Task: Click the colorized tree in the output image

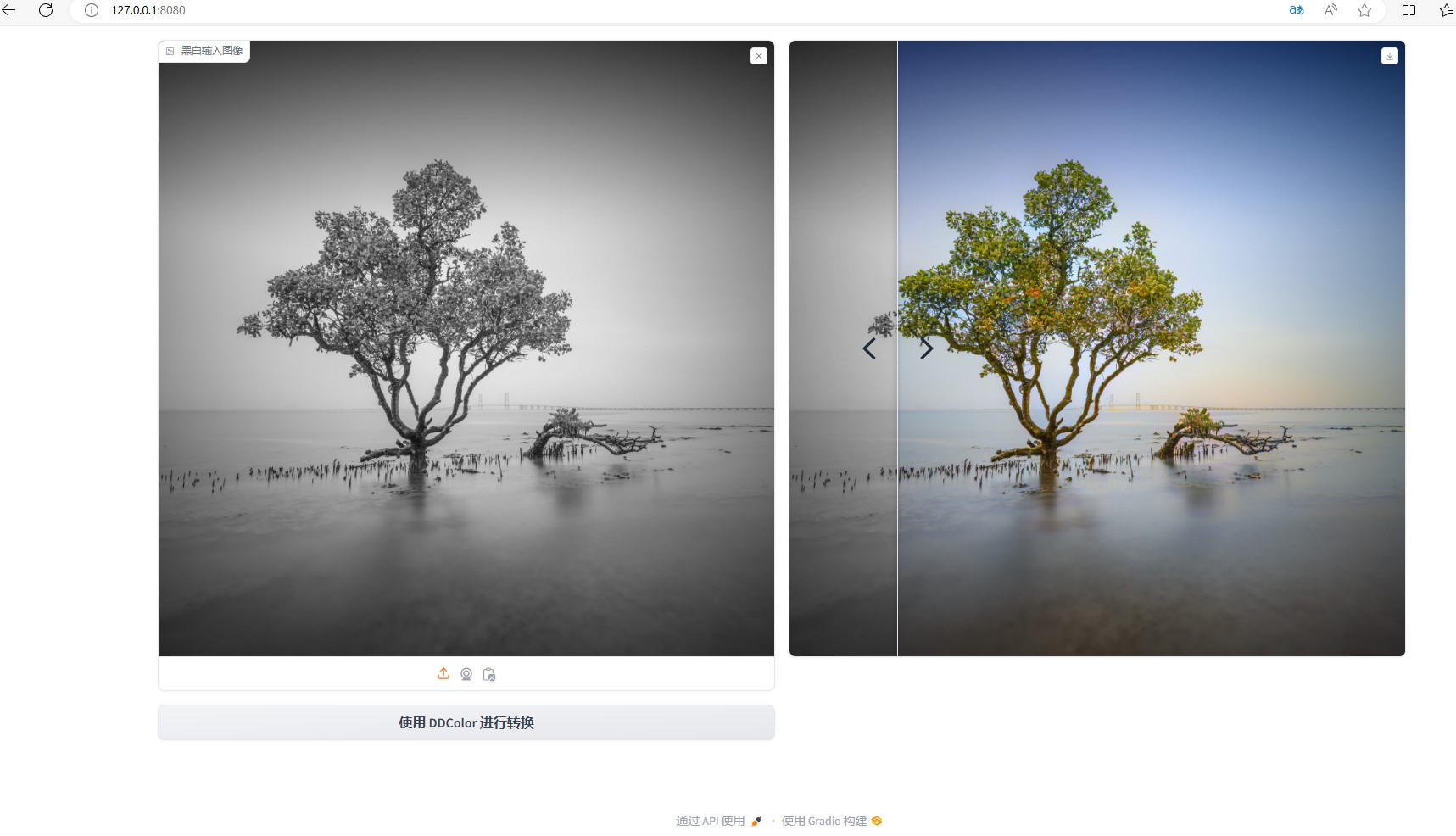Action: click(1052, 314)
